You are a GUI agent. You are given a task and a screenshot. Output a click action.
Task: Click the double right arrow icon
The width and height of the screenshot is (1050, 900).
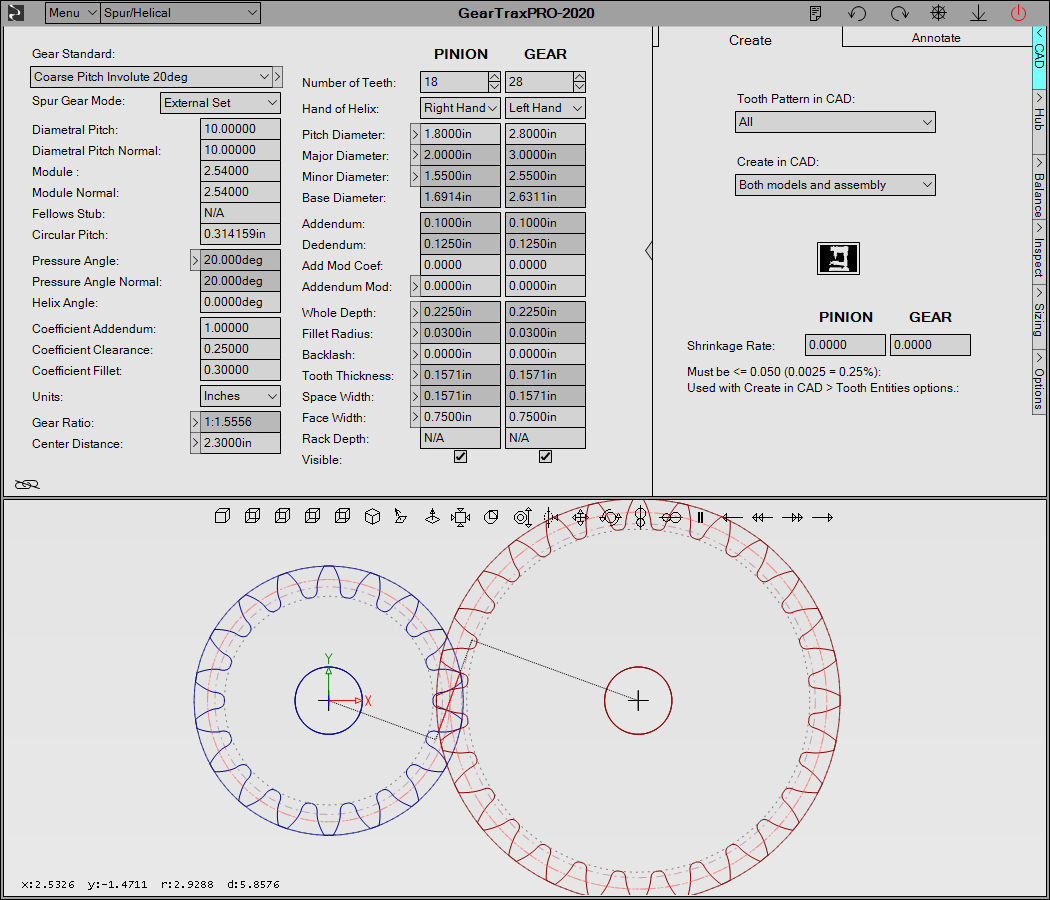point(792,517)
